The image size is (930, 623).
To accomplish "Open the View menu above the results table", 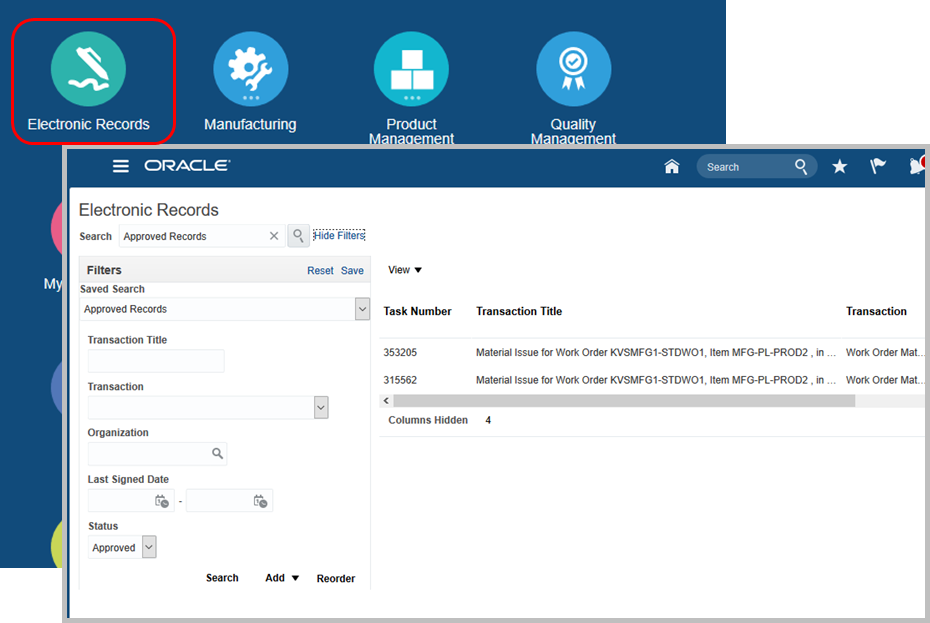I will click(404, 269).
